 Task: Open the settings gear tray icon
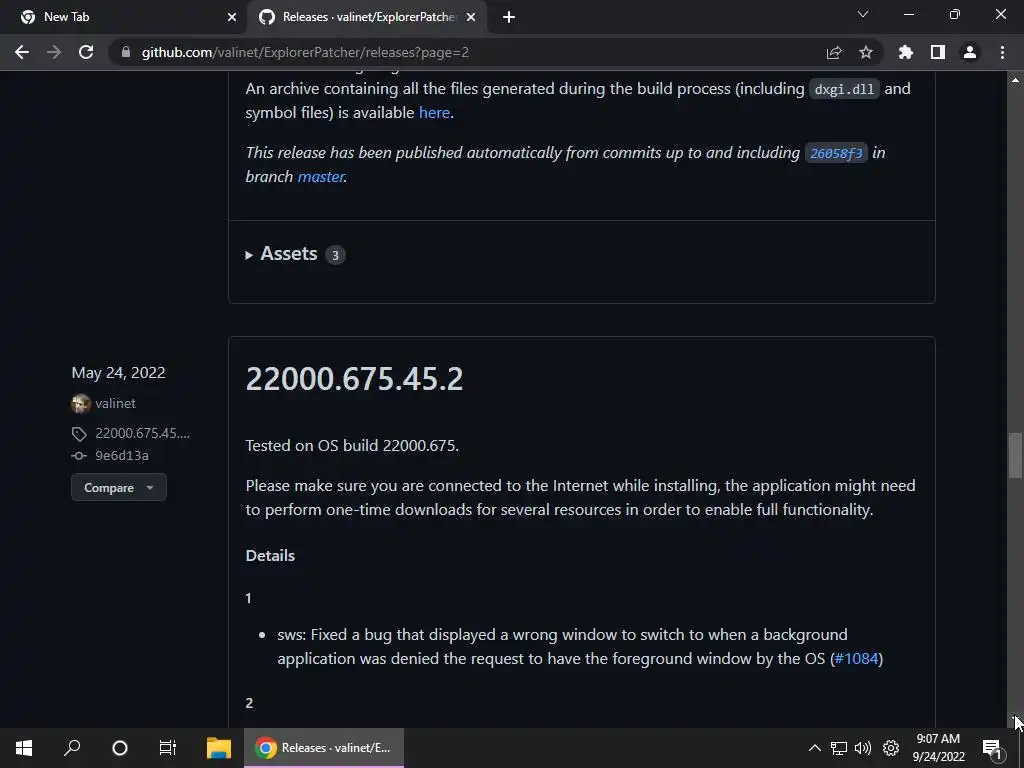(891, 748)
